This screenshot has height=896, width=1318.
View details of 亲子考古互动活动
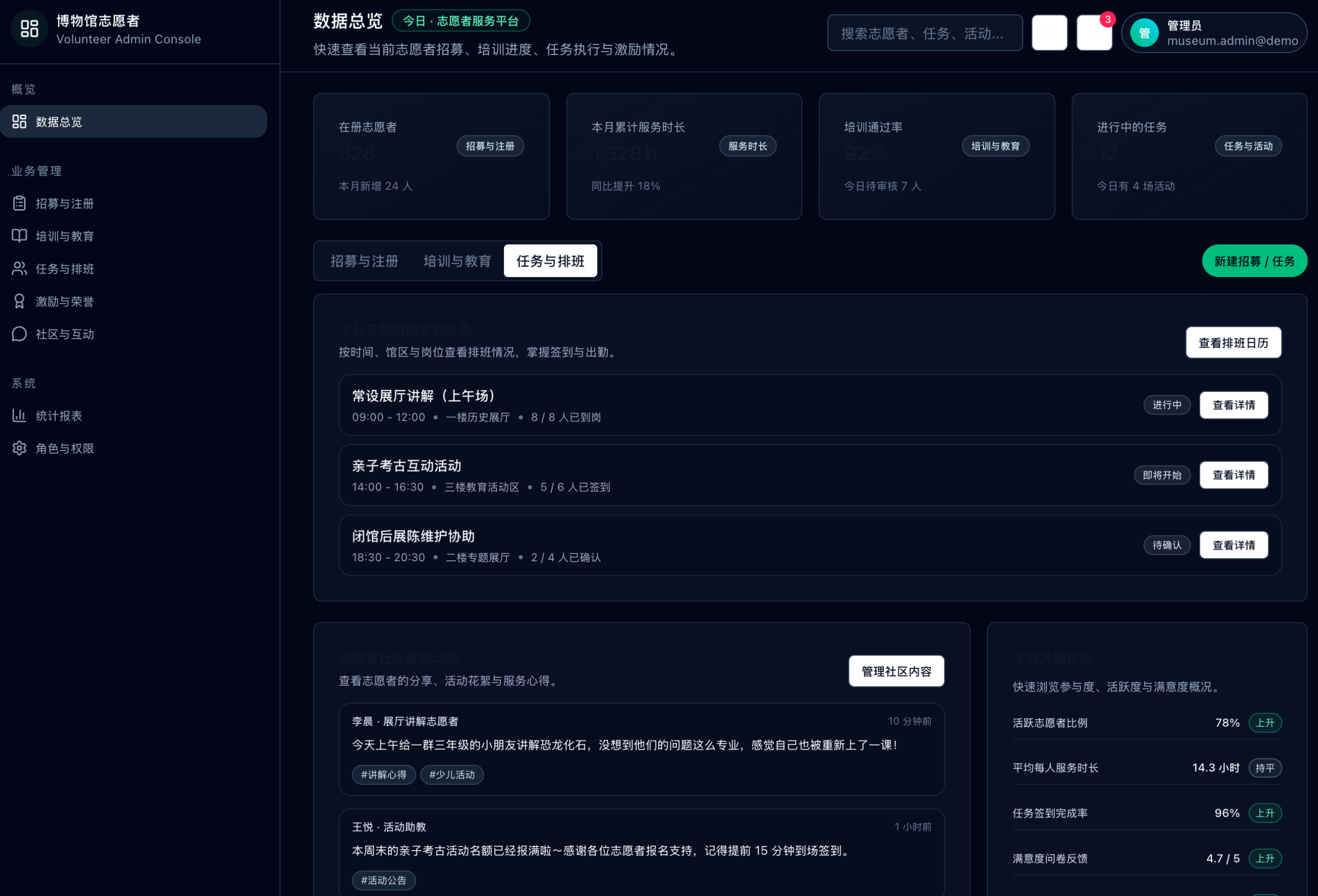[x=1234, y=475]
